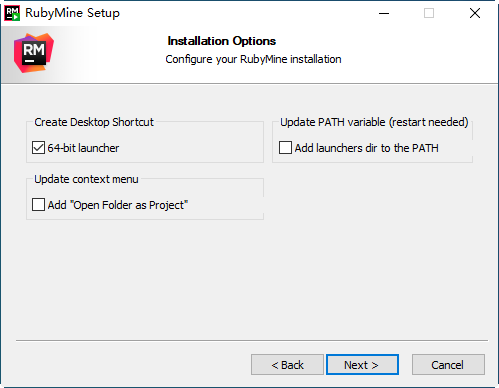Close the RubyMine Setup dialog

tap(475, 13)
